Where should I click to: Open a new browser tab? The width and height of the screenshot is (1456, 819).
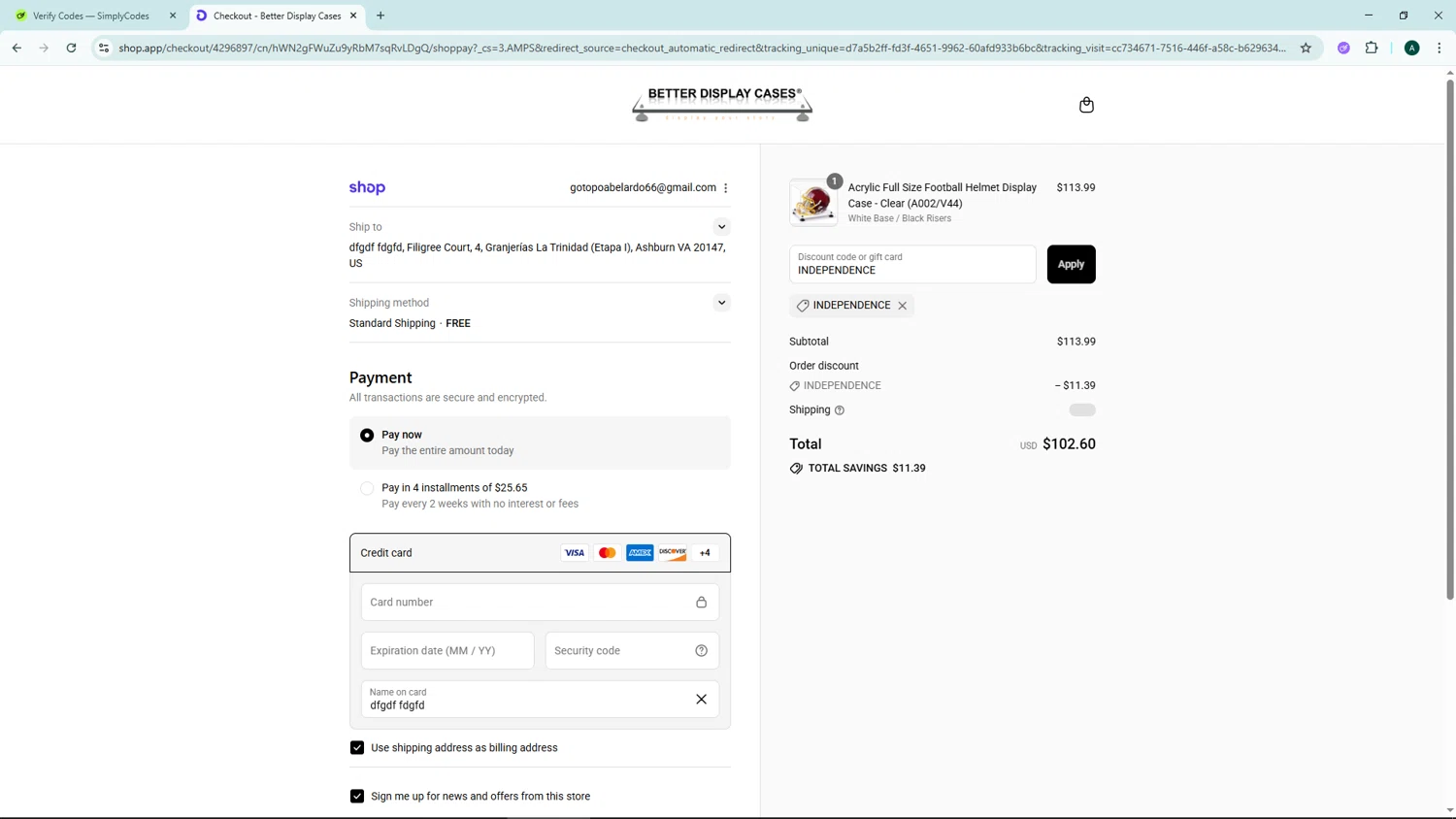pyautogui.click(x=381, y=16)
